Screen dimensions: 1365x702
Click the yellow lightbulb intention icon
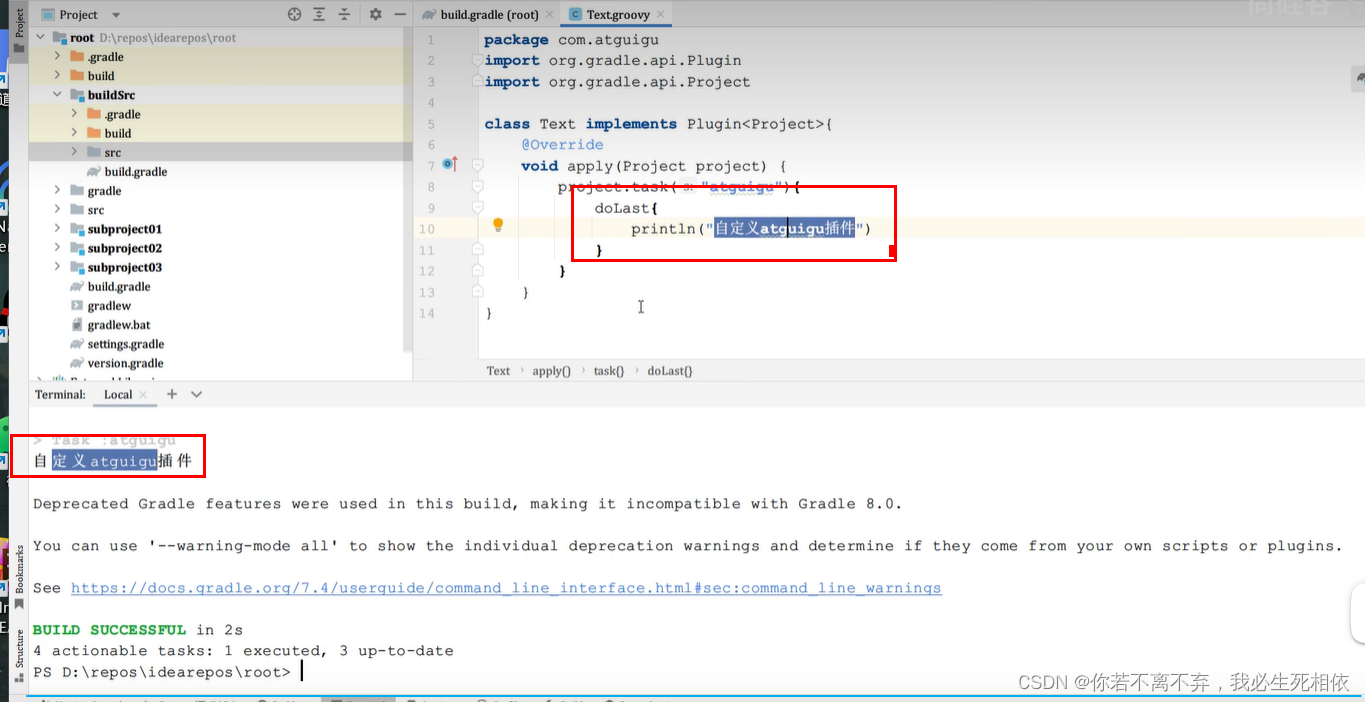498,226
